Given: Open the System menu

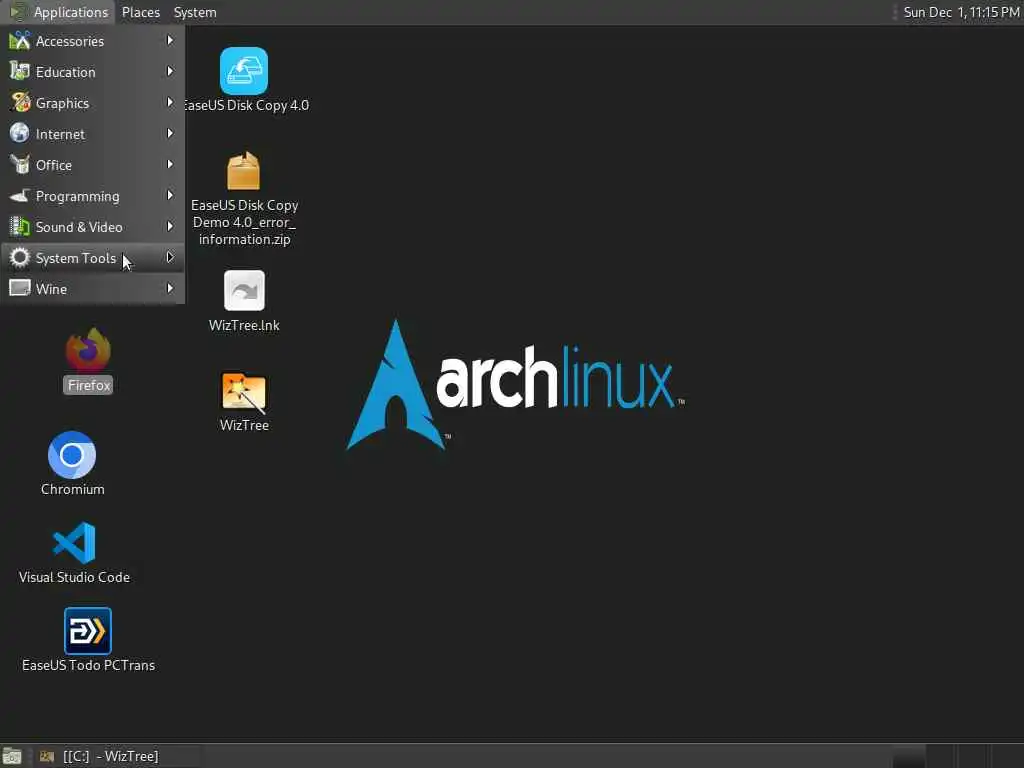Looking at the screenshot, I should pos(195,12).
